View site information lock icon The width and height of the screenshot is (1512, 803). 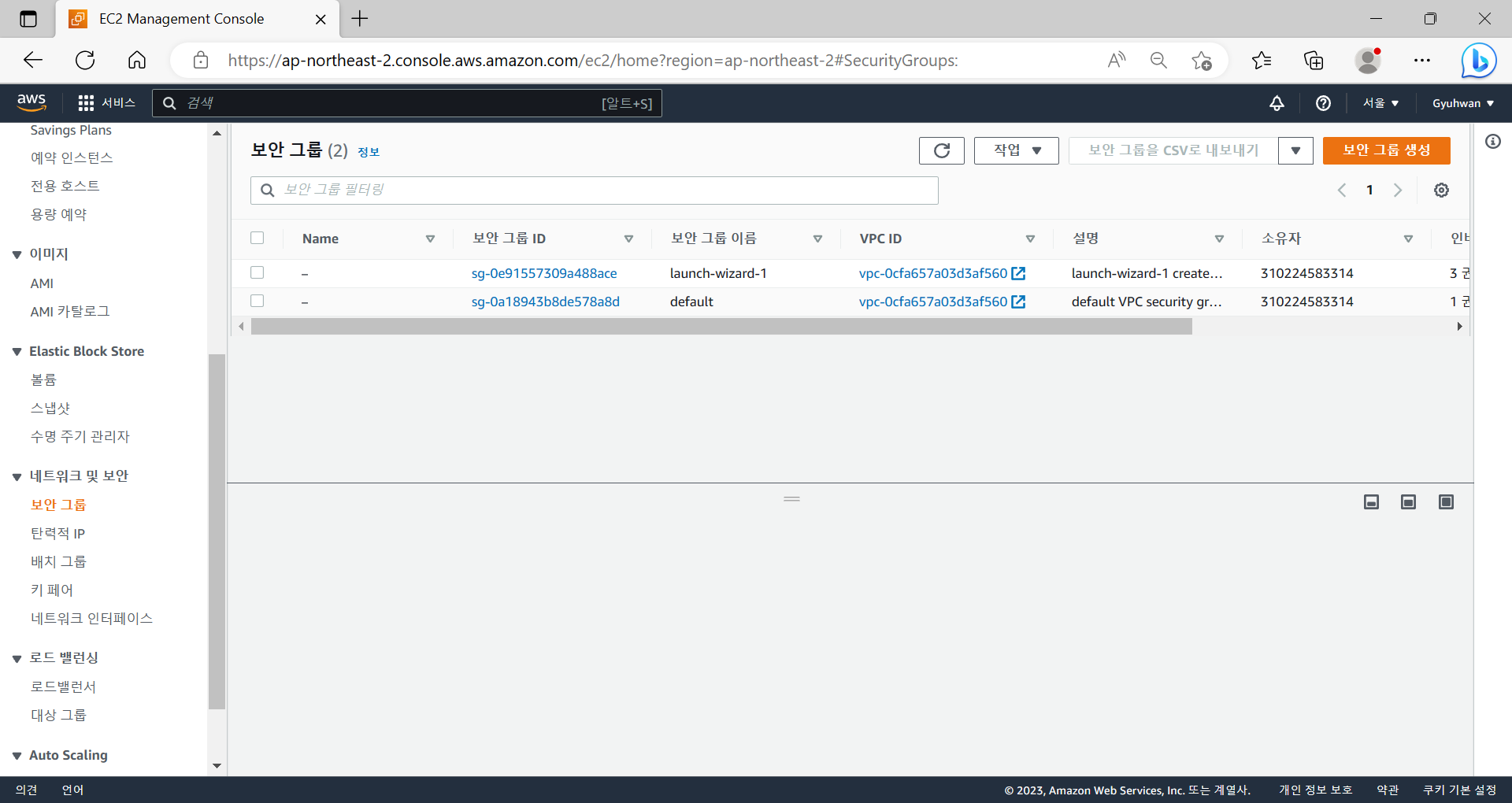tap(201, 60)
